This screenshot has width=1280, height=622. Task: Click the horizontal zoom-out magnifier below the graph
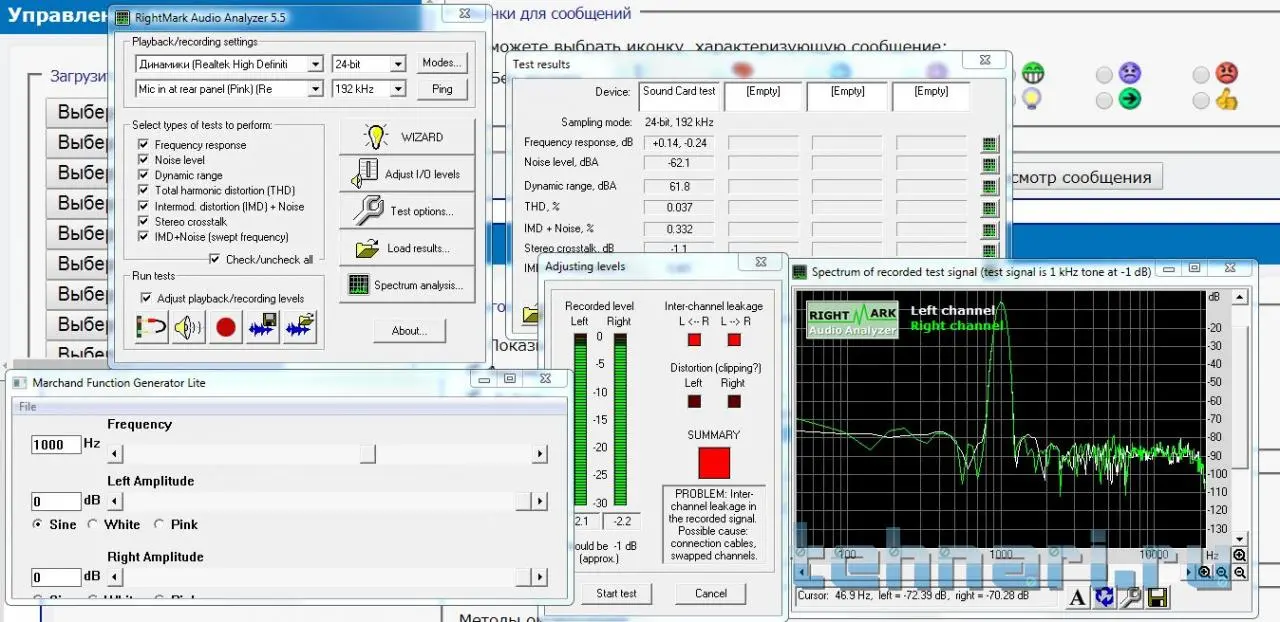click(x=1222, y=572)
